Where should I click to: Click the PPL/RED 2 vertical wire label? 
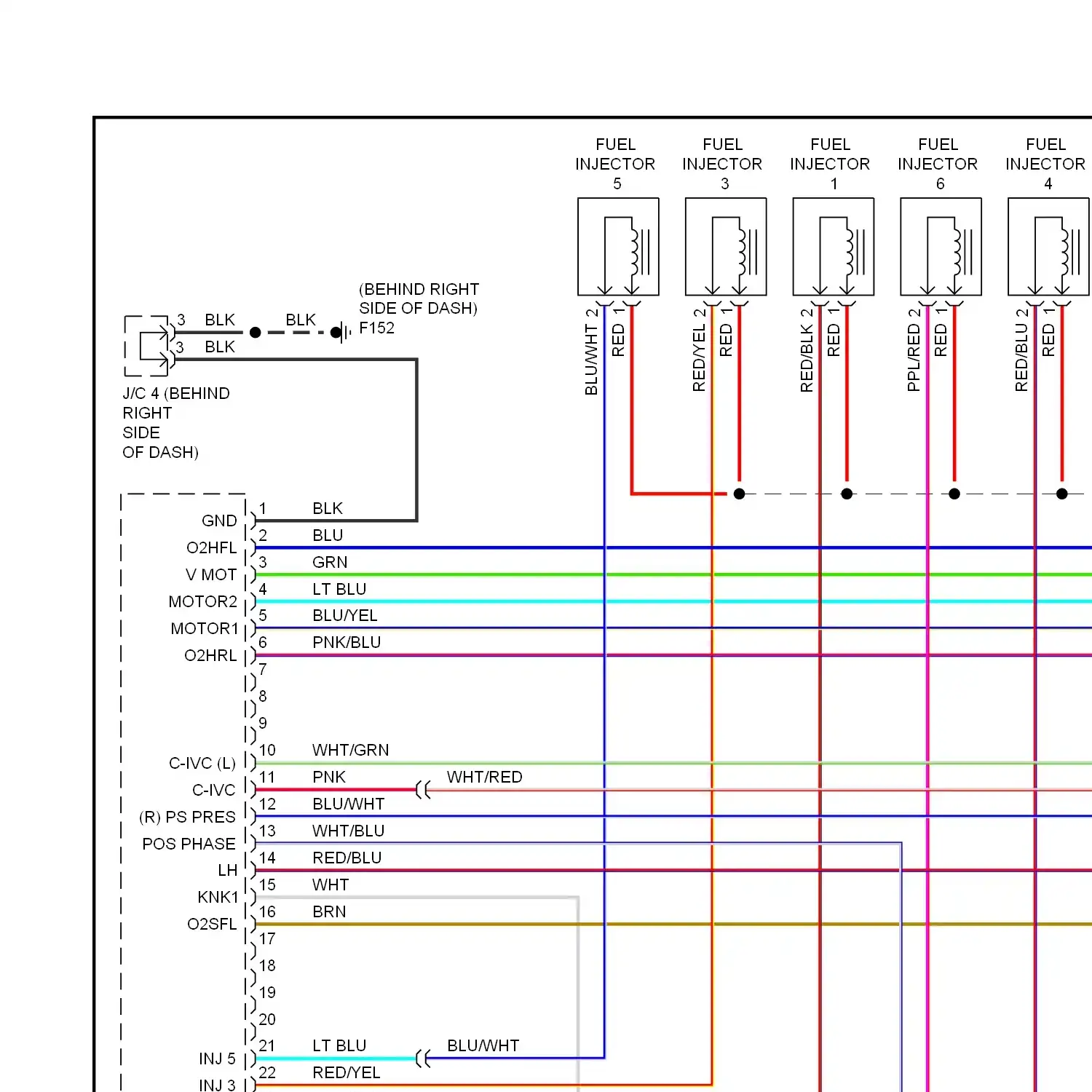pos(914,350)
